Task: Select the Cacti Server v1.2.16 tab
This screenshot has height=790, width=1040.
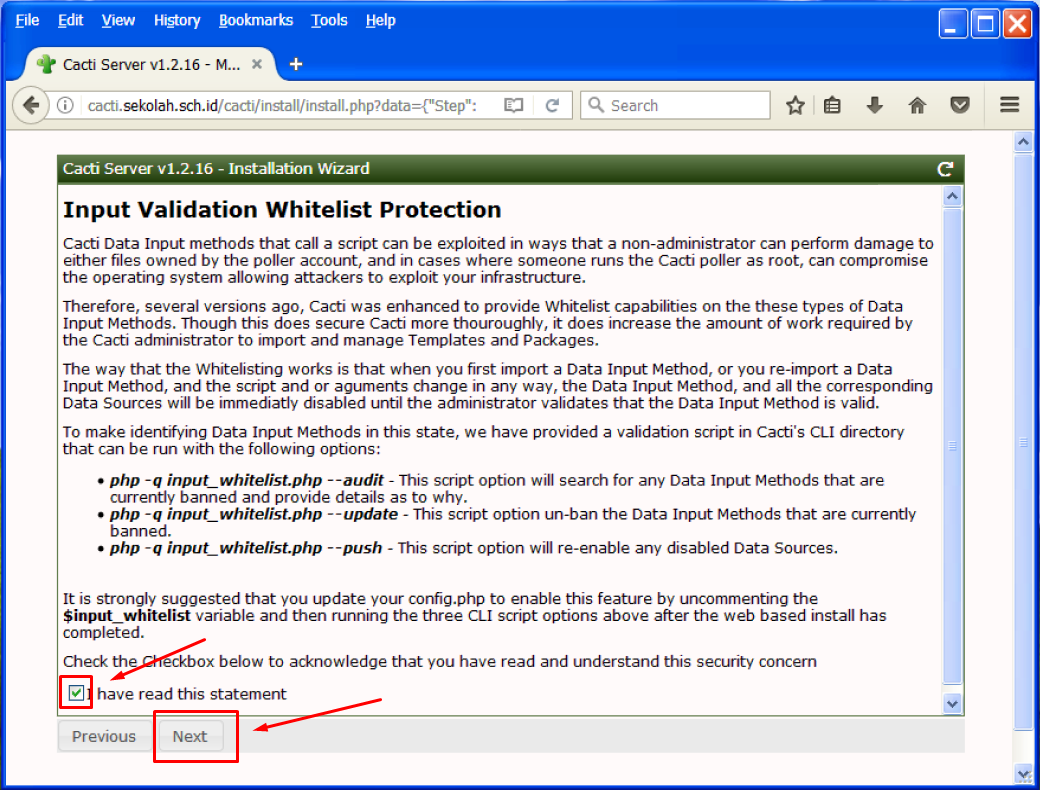Action: pyautogui.click(x=150, y=64)
